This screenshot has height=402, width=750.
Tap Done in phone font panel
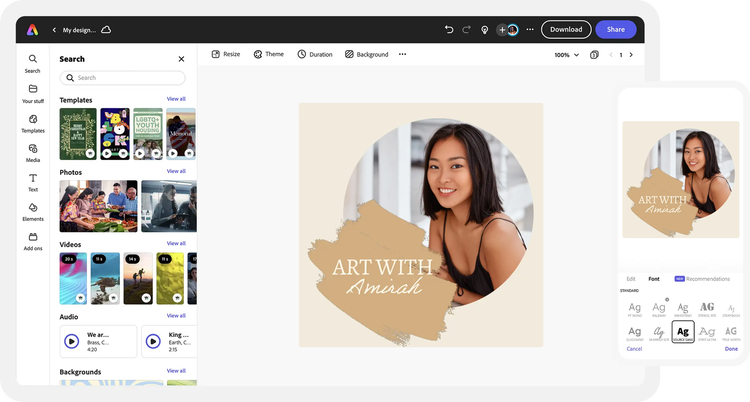[x=731, y=349]
